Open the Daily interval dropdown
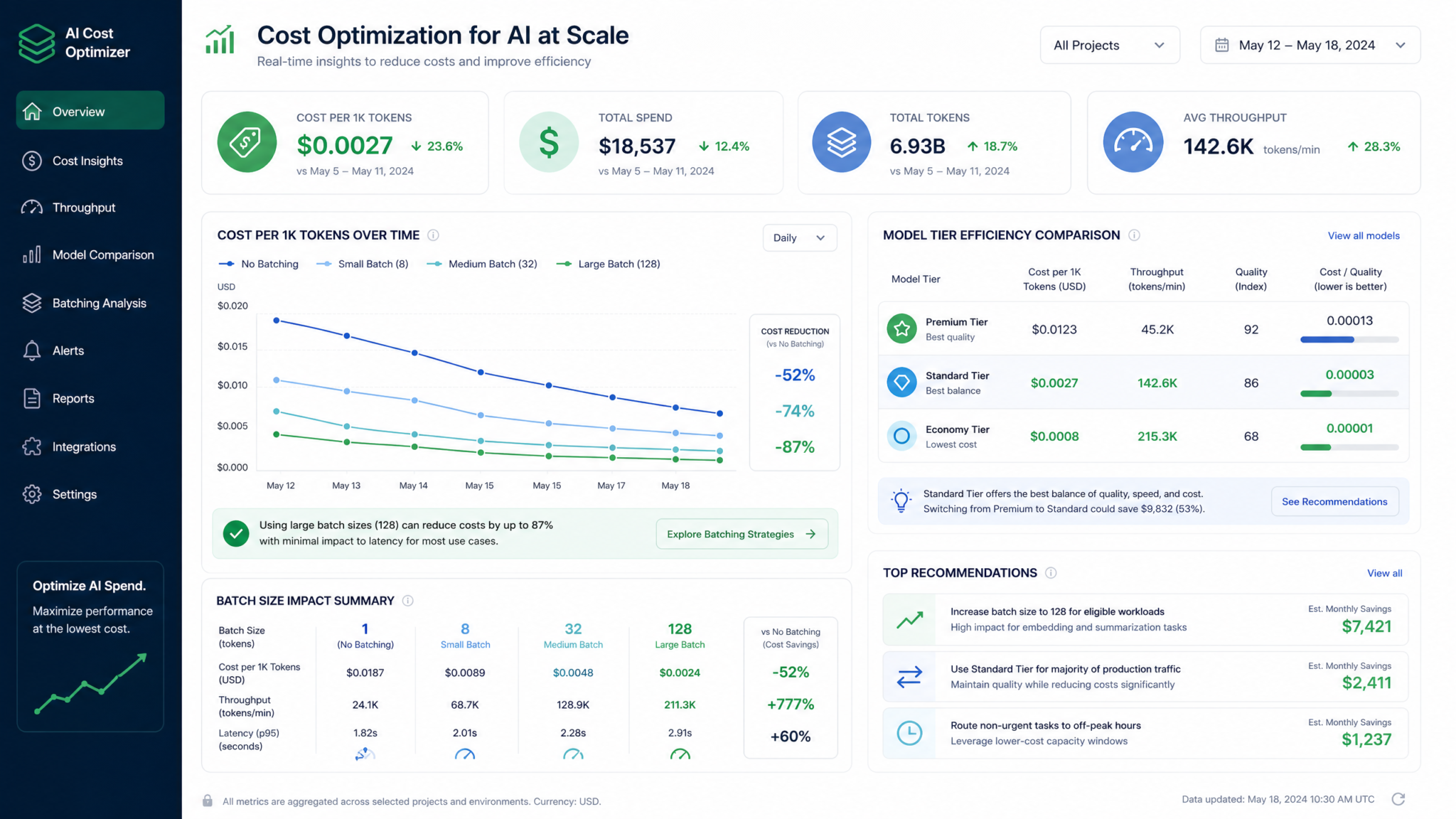The height and width of the screenshot is (819, 1456). pos(799,238)
